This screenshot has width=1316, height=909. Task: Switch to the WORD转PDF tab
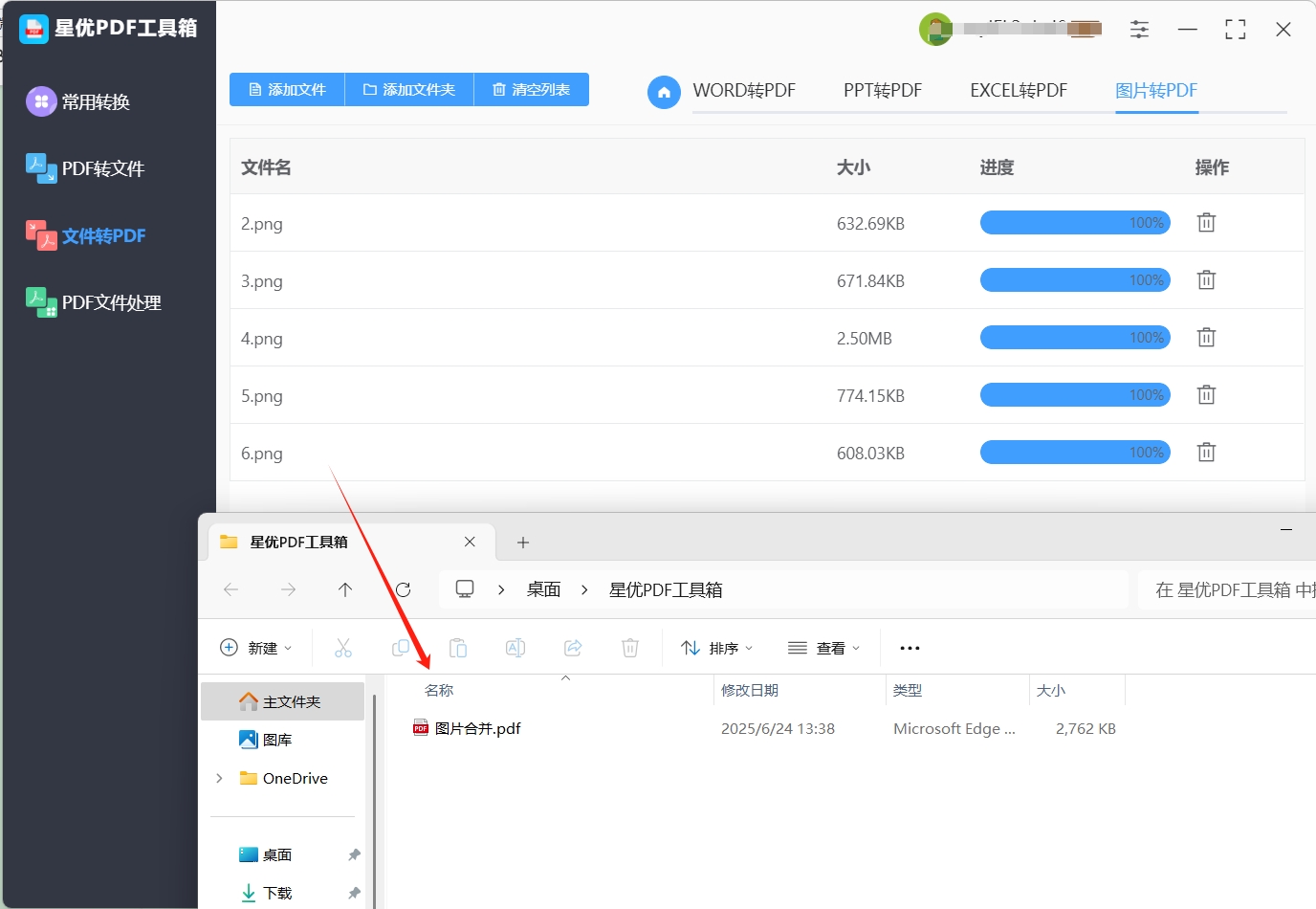point(744,91)
